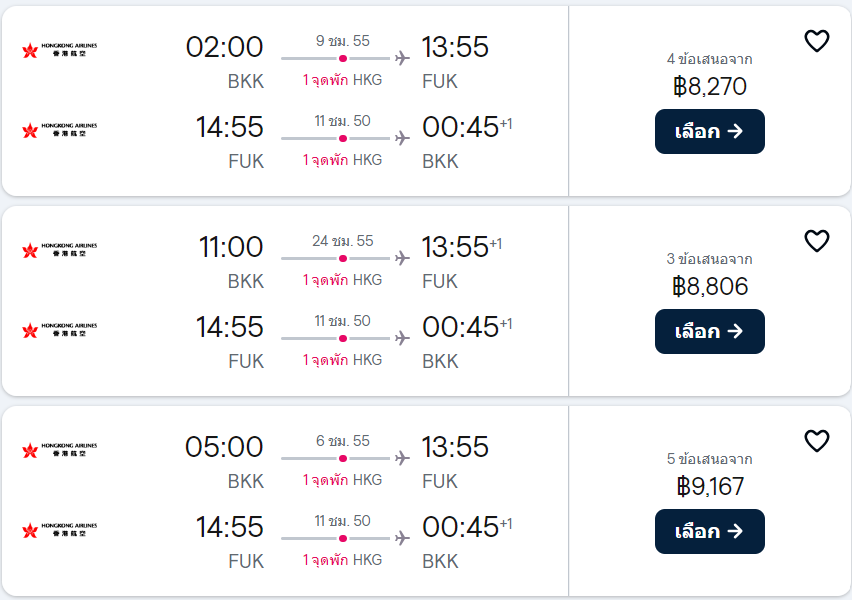The width and height of the screenshot is (852, 600).
Task: Pick the ฿9,167 flight via เลือก button
Action: (x=710, y=532)
